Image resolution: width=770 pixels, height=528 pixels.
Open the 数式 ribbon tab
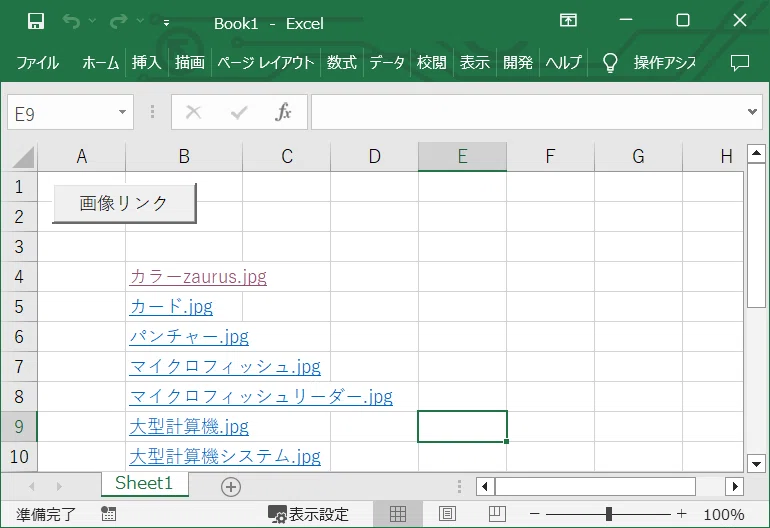pos(342,63)
